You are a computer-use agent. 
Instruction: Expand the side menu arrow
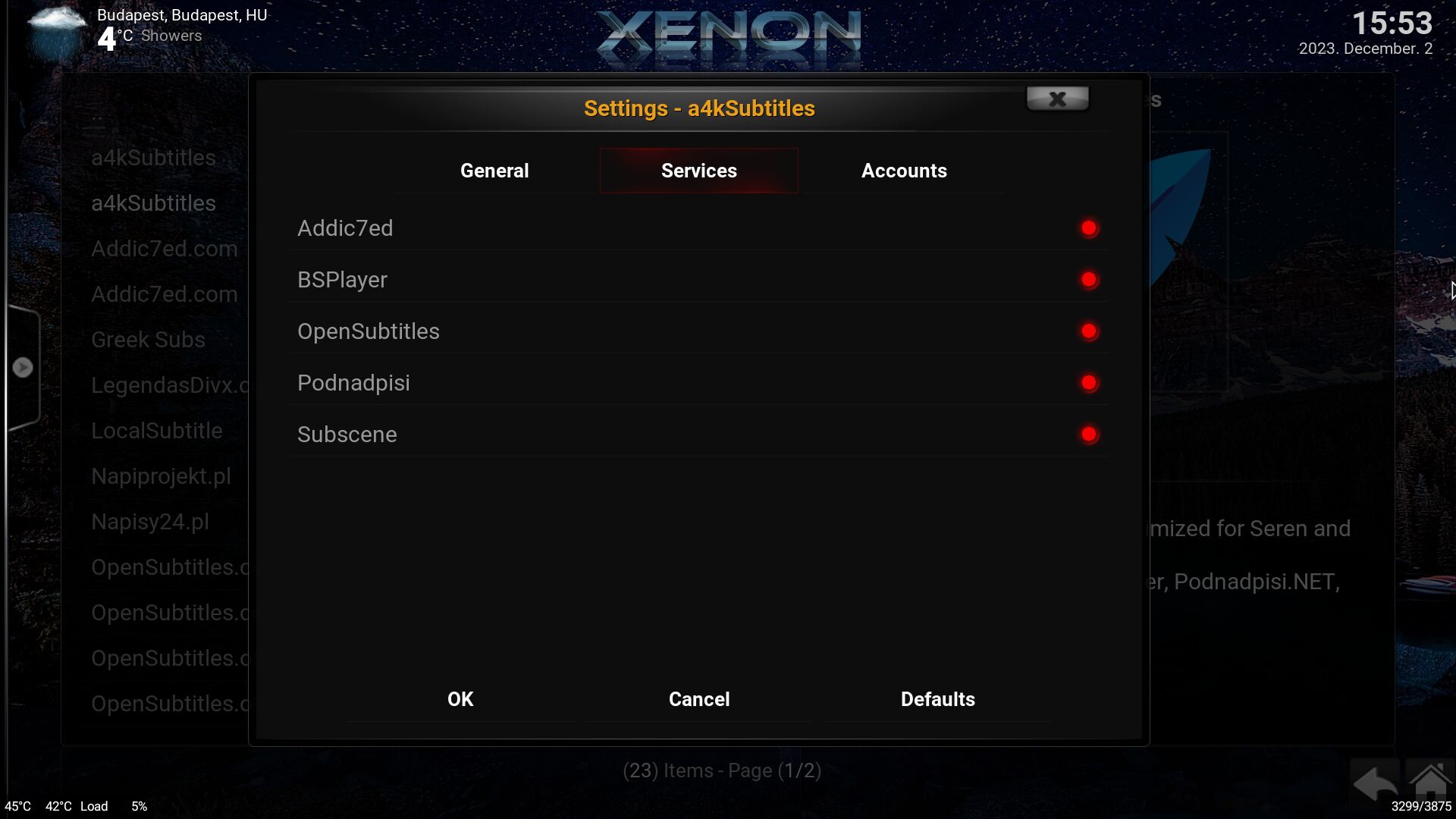tap(23, 368)
